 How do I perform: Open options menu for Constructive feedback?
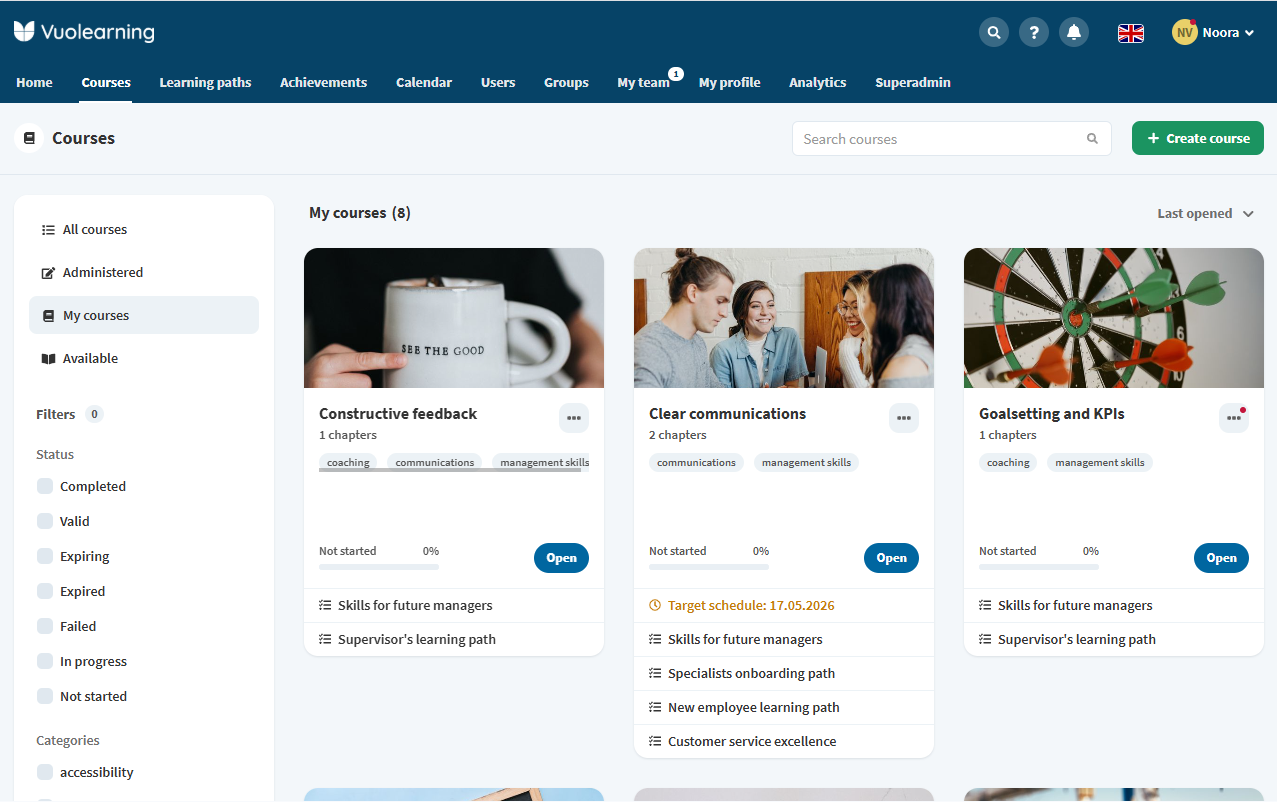[574, 418]
